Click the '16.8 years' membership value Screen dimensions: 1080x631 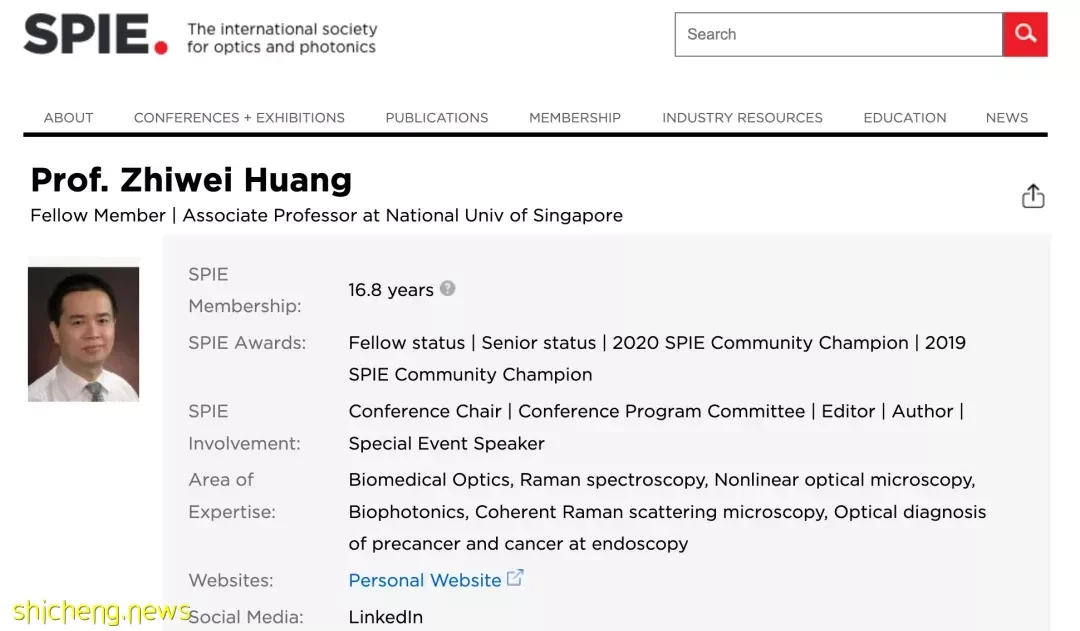pyautogui.click(x=391, y=290)
